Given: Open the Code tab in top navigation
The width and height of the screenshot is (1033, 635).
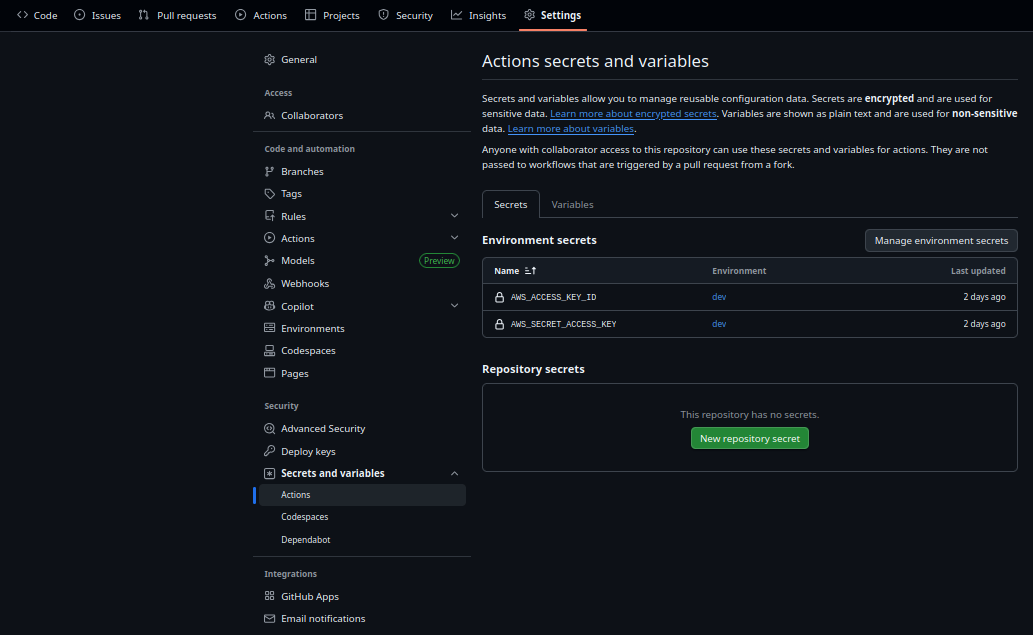Looking at the screenshot, I should [22, 15].
